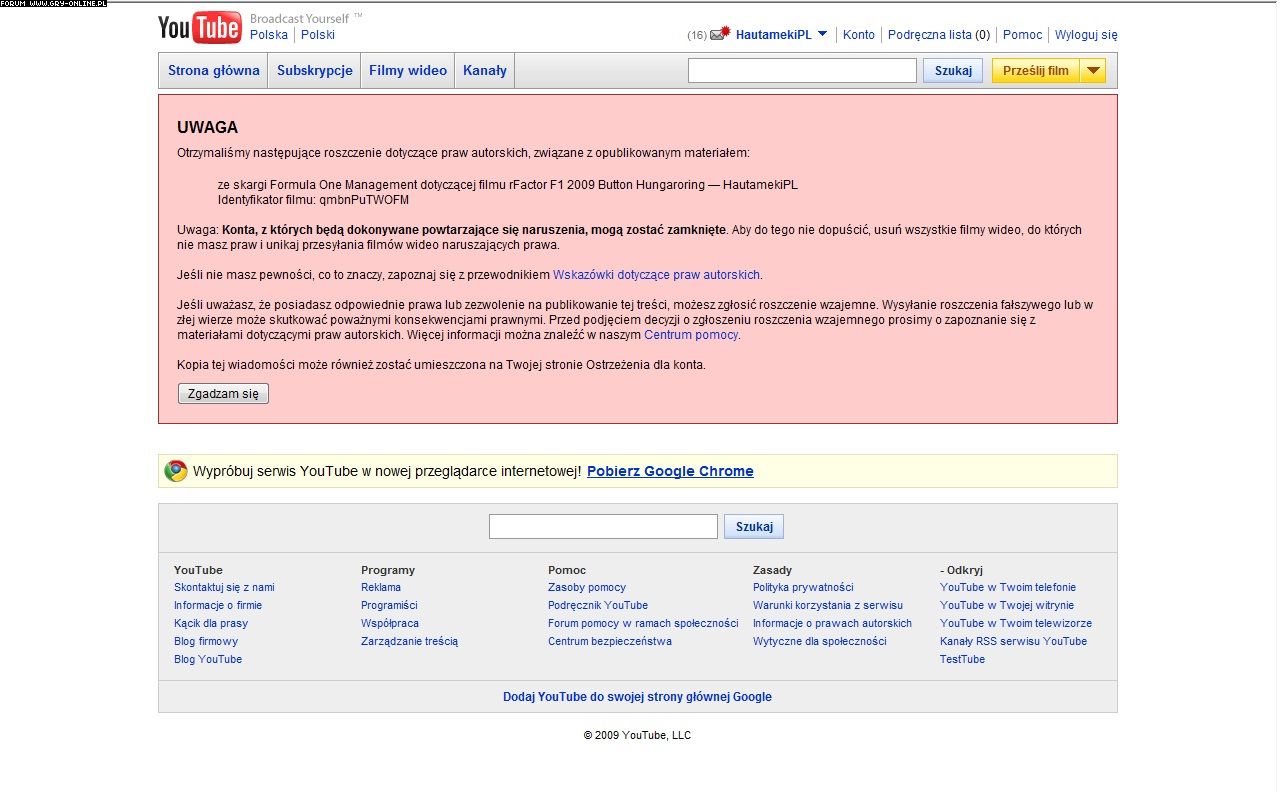Viewport: 1280px width, 792px height.
Task: Go to Strona główna tab
Action: (x=214, y=71)
